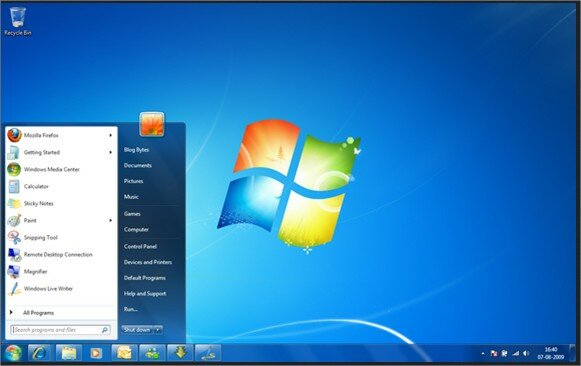Click the volume speaker tray icon
This screenshot has height=366, width=581.
pyautogui.click(x=526, y=354)
